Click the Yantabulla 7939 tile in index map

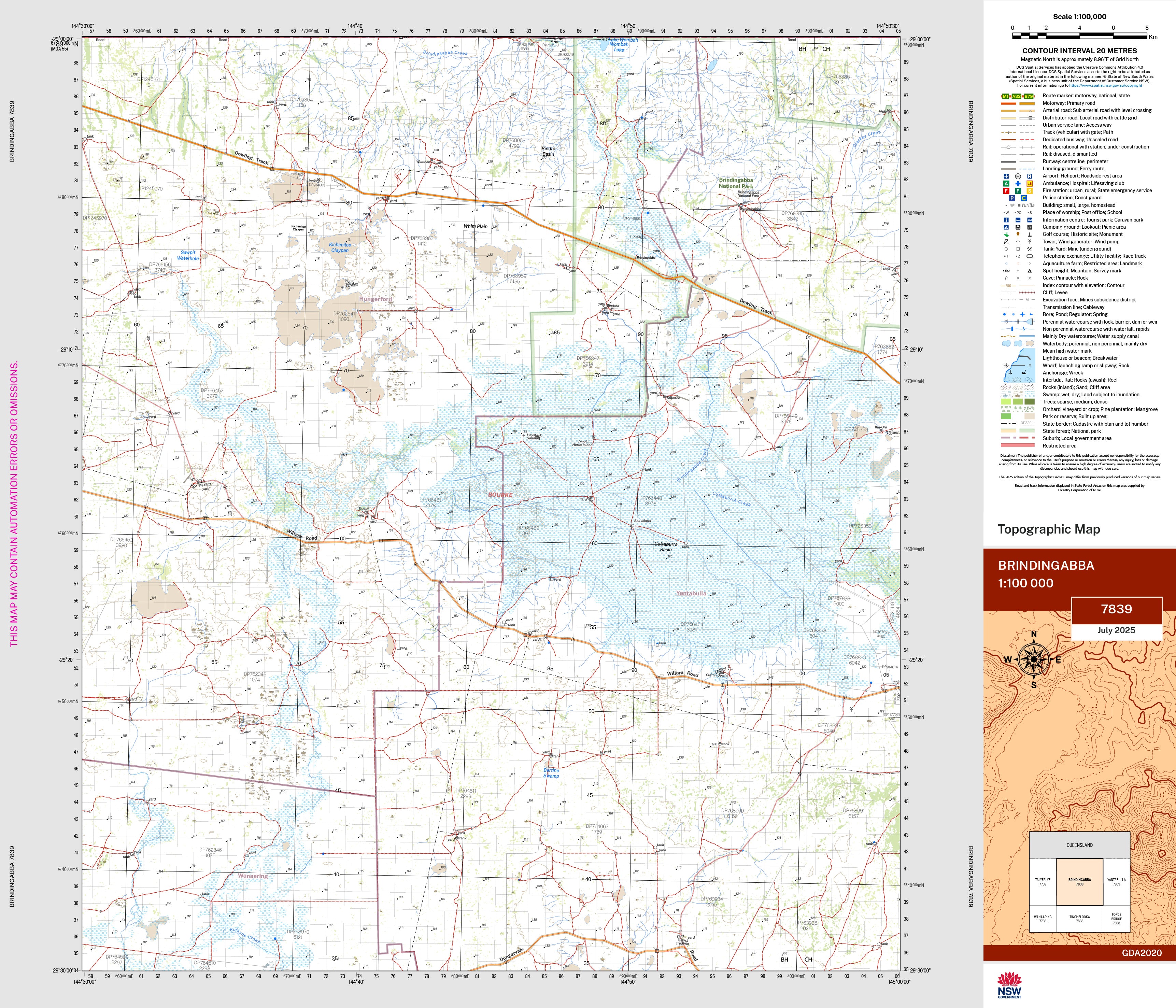[x=1116, y=882]
